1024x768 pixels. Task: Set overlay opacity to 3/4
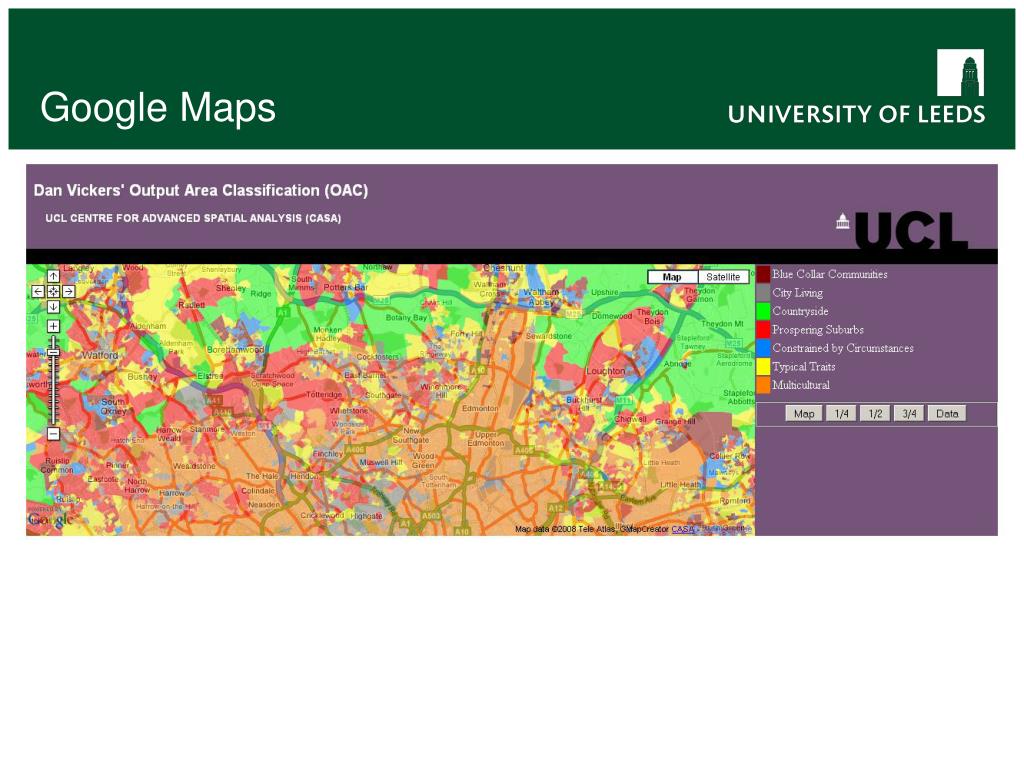pos(909,413)
